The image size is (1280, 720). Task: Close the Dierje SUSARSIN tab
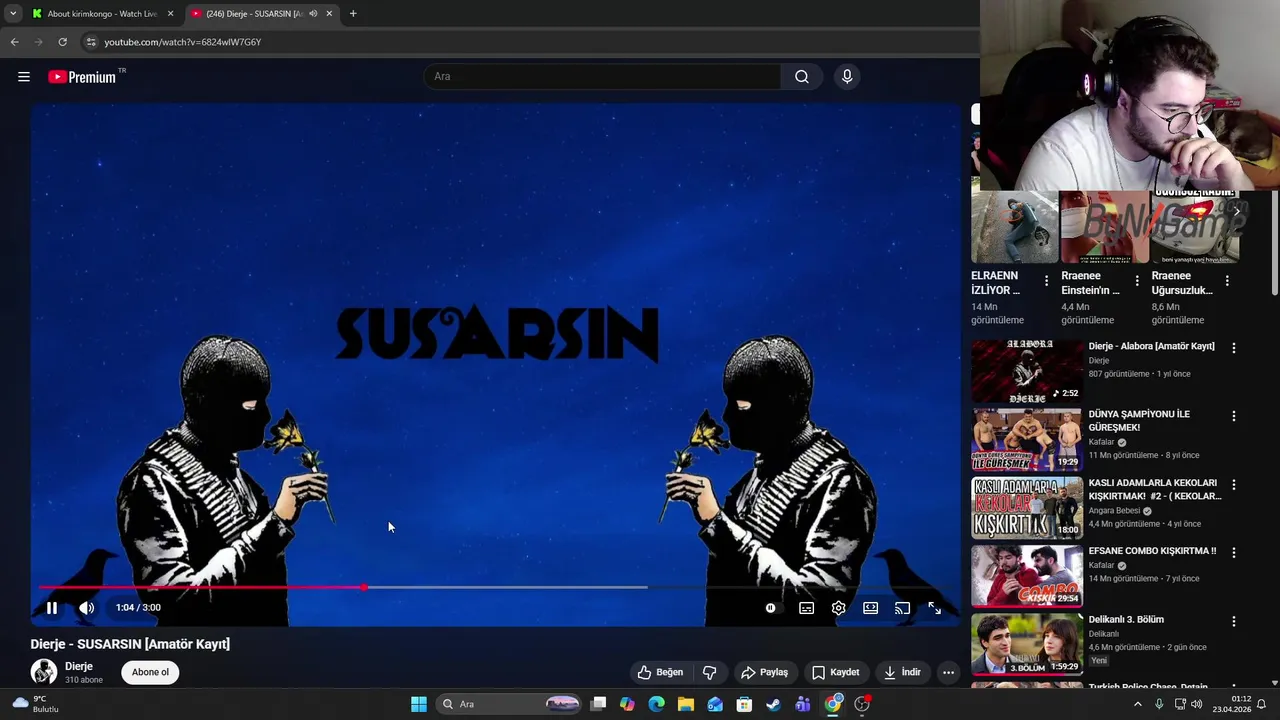pyautogui.click(x=329, y=14)
